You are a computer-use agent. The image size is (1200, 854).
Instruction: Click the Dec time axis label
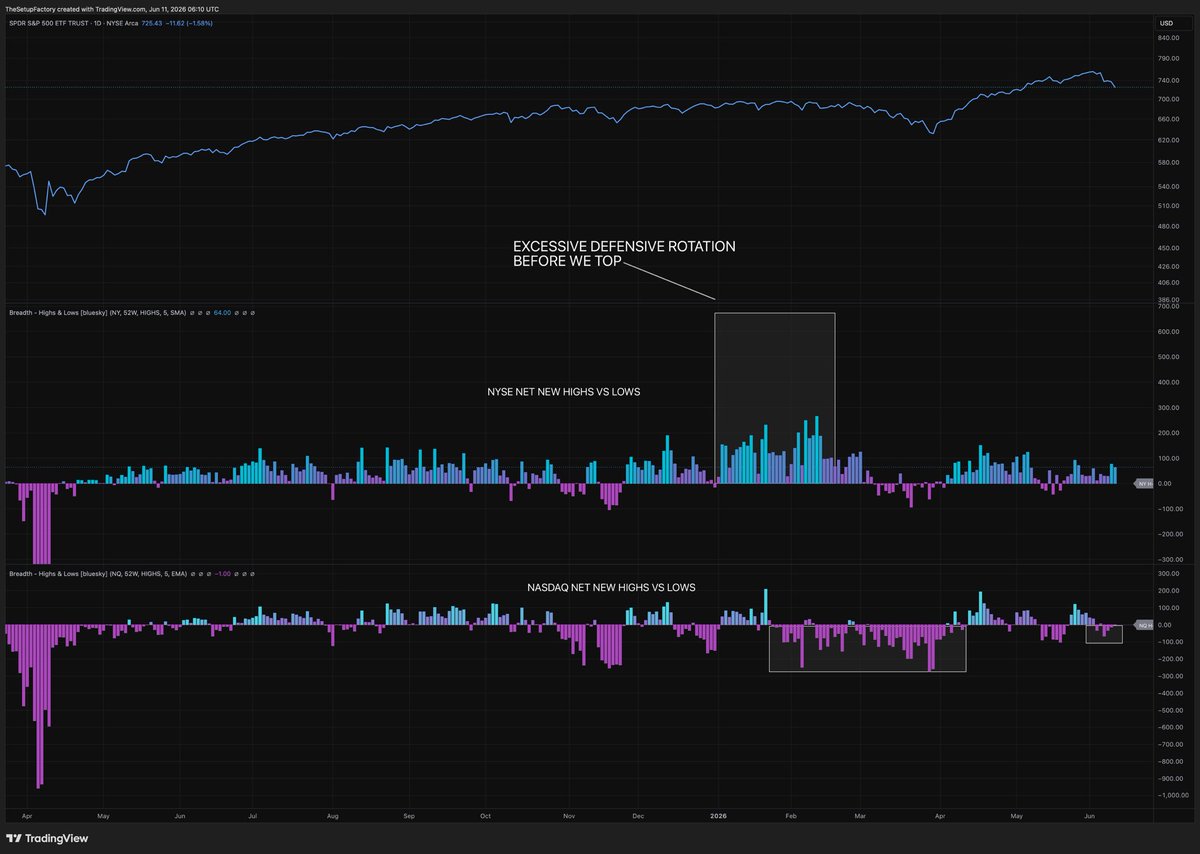click(638, 816)
